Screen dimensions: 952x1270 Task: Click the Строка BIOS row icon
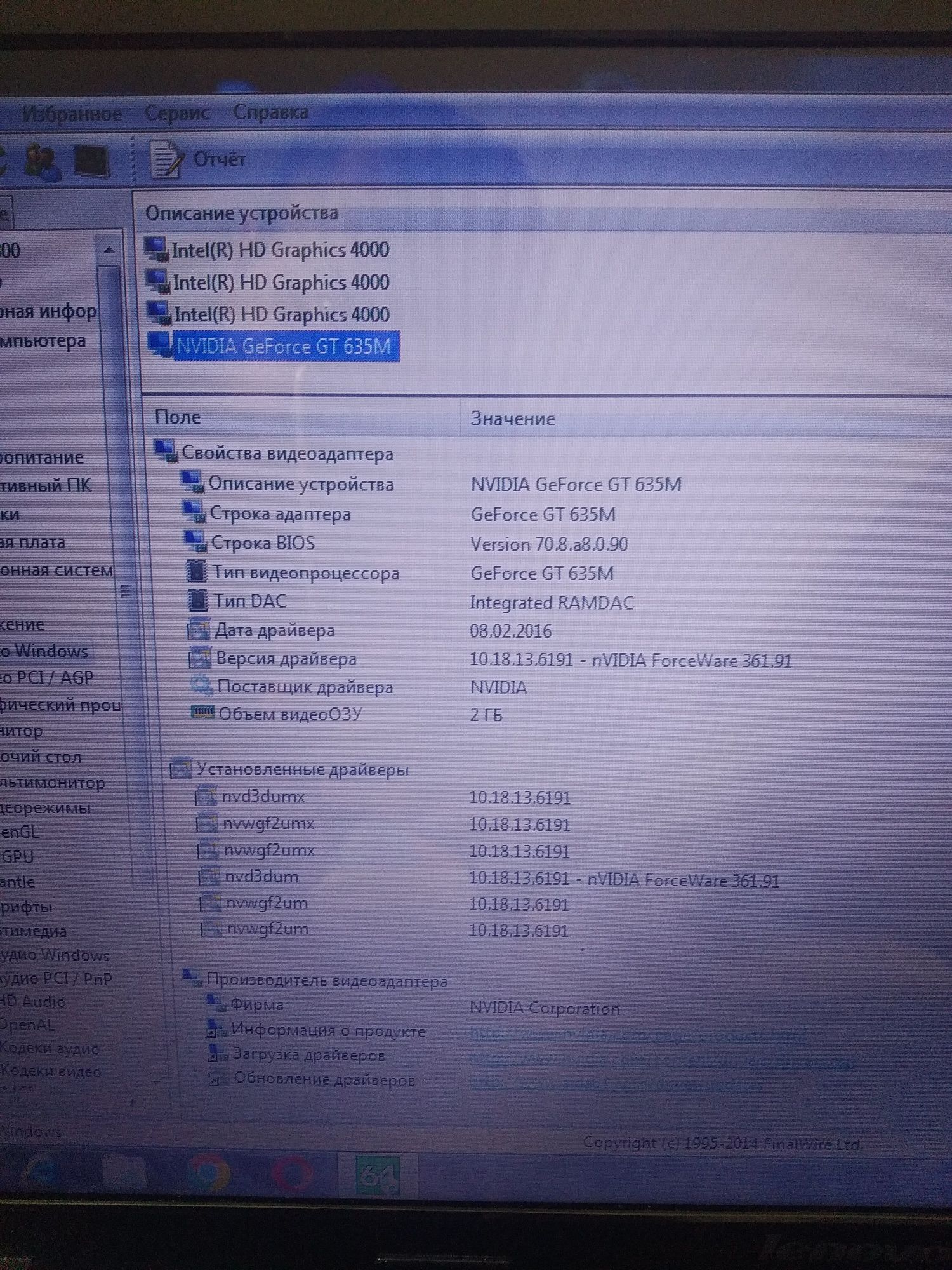(195, 542)
